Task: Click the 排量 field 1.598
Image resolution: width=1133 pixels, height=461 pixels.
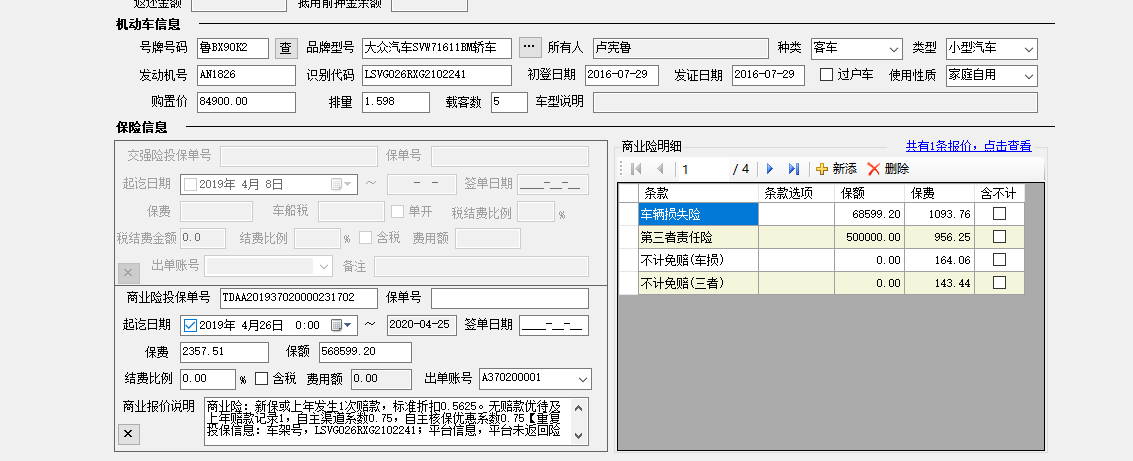Action: (x=396, y=102)
